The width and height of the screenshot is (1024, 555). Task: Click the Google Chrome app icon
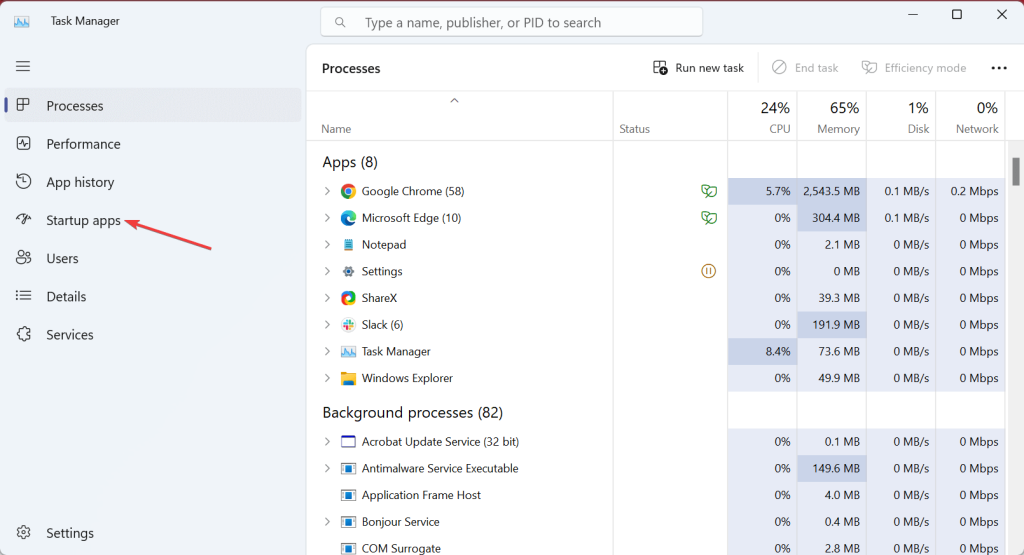(348, 191)
